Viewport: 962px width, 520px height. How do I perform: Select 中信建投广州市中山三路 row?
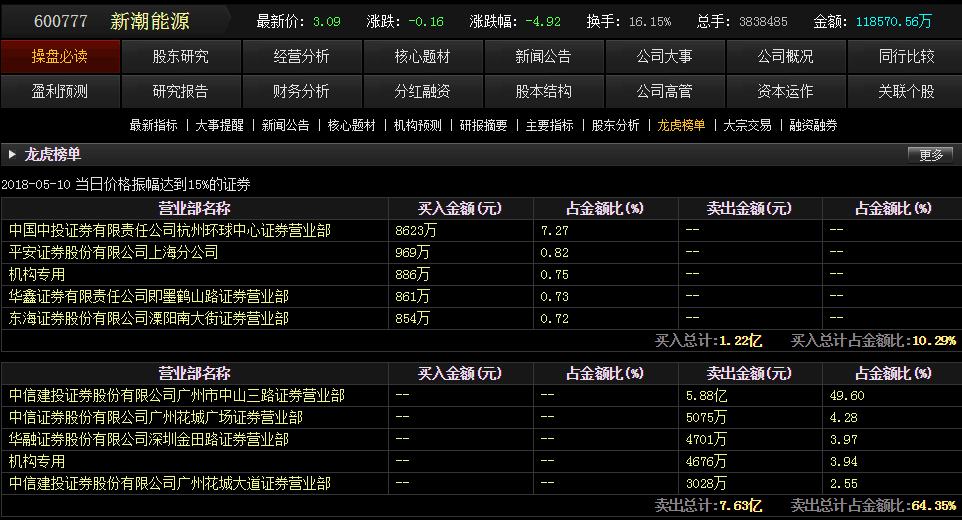click(x=482, y=396)
